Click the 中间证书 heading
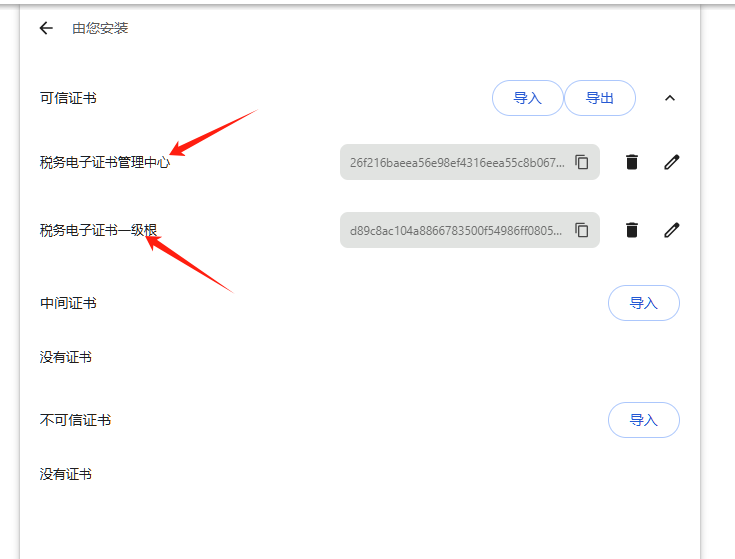Viewport: 735px width, 559px height. [68, 303]
